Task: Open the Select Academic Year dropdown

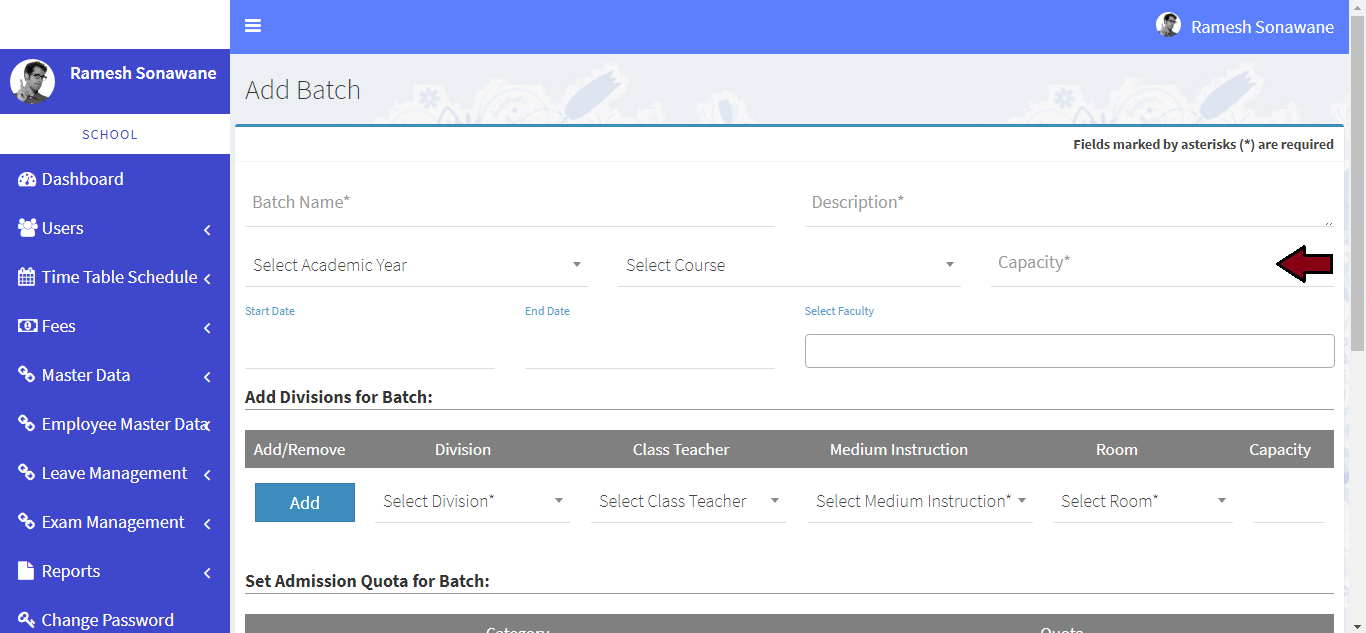Action: tap(416, 265)
